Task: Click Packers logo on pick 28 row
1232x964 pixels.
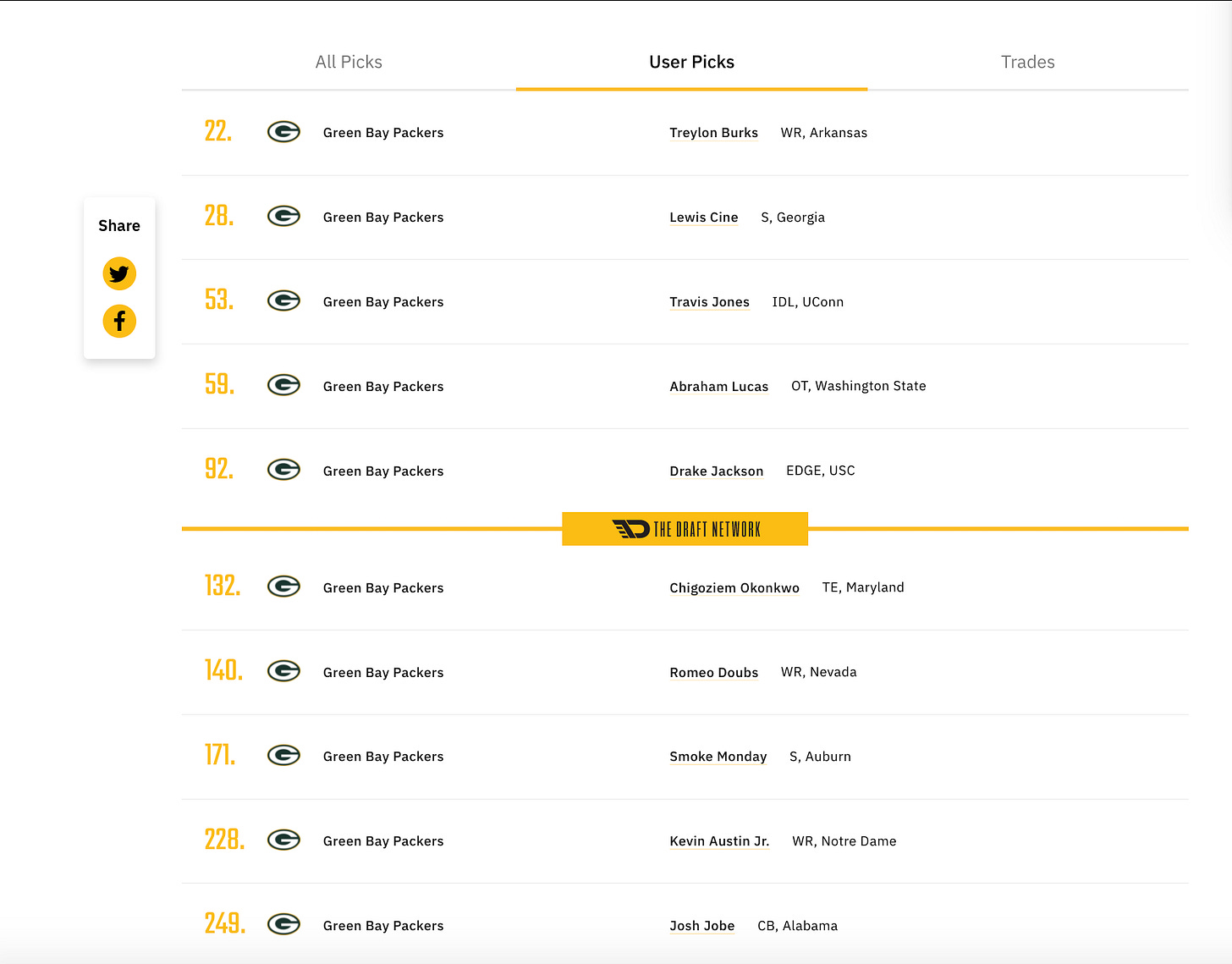Action: [283, 217]
